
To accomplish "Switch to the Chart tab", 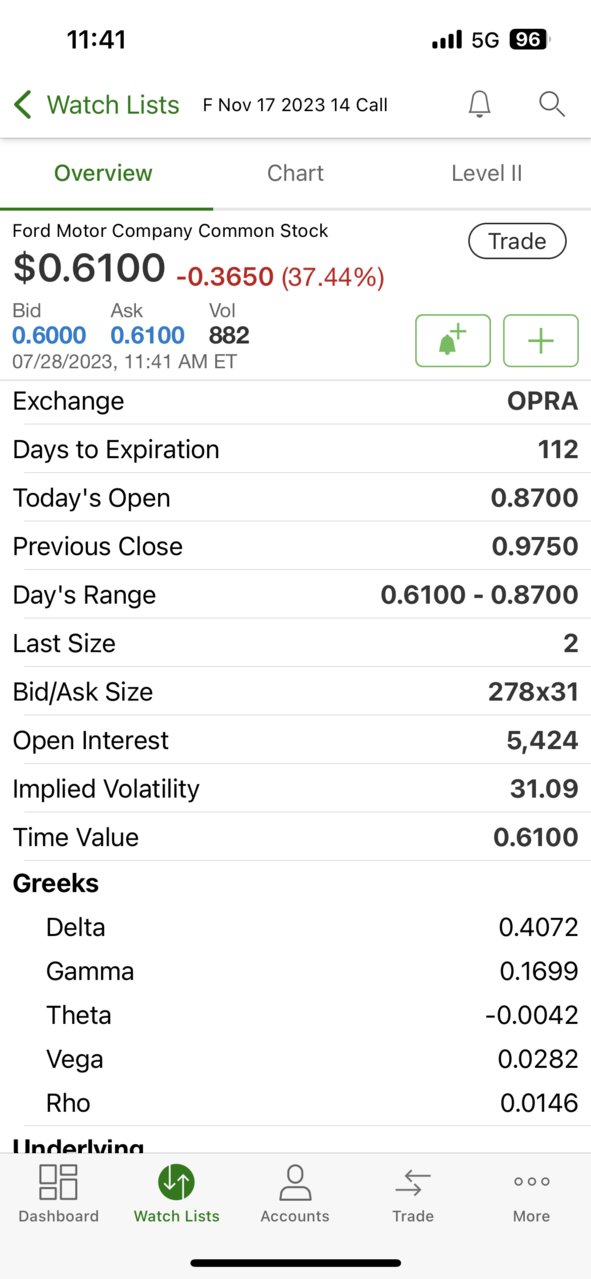I will [x=295, y=173].
